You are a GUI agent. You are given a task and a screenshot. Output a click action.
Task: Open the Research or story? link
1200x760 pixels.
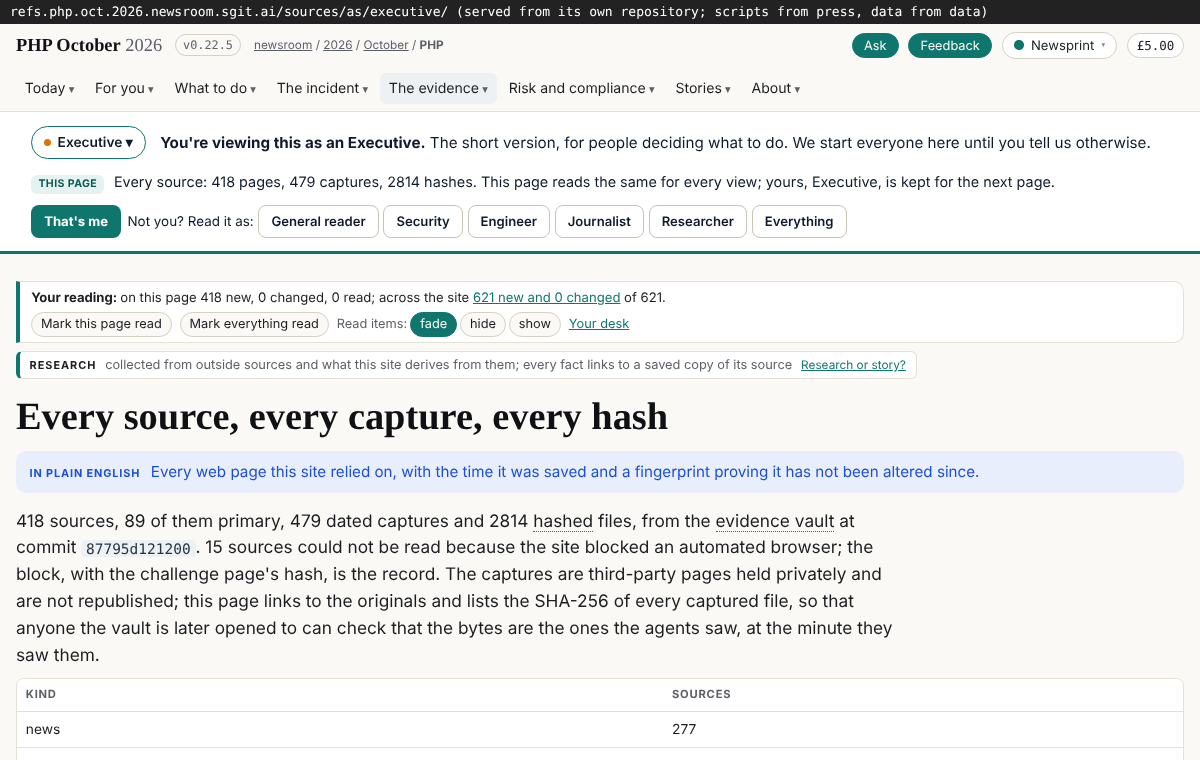(x=853, y=365)
